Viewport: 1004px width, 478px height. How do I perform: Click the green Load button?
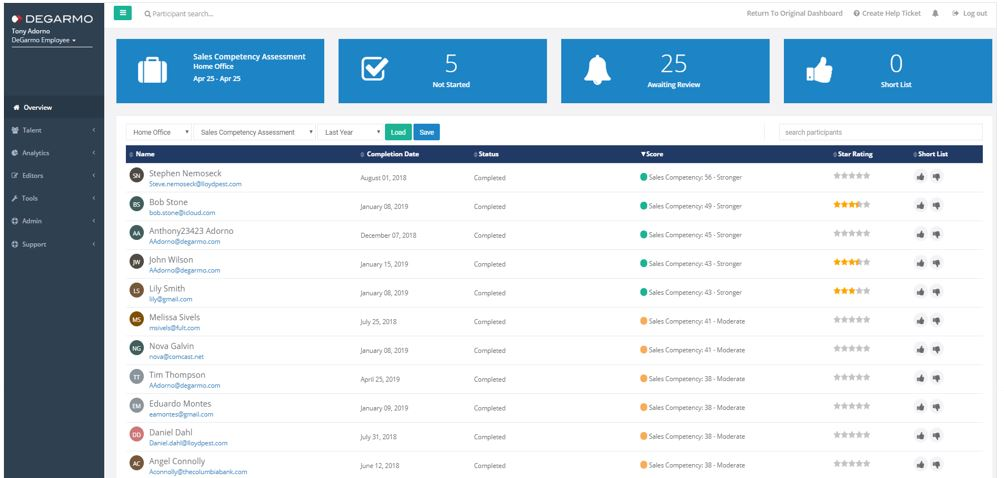(398, 132)
